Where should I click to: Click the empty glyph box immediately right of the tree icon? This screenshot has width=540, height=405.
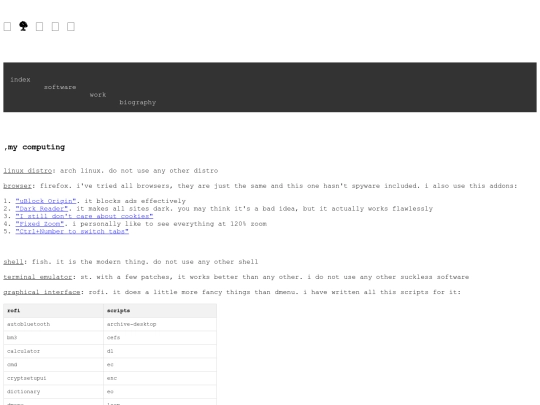point(40,27)
